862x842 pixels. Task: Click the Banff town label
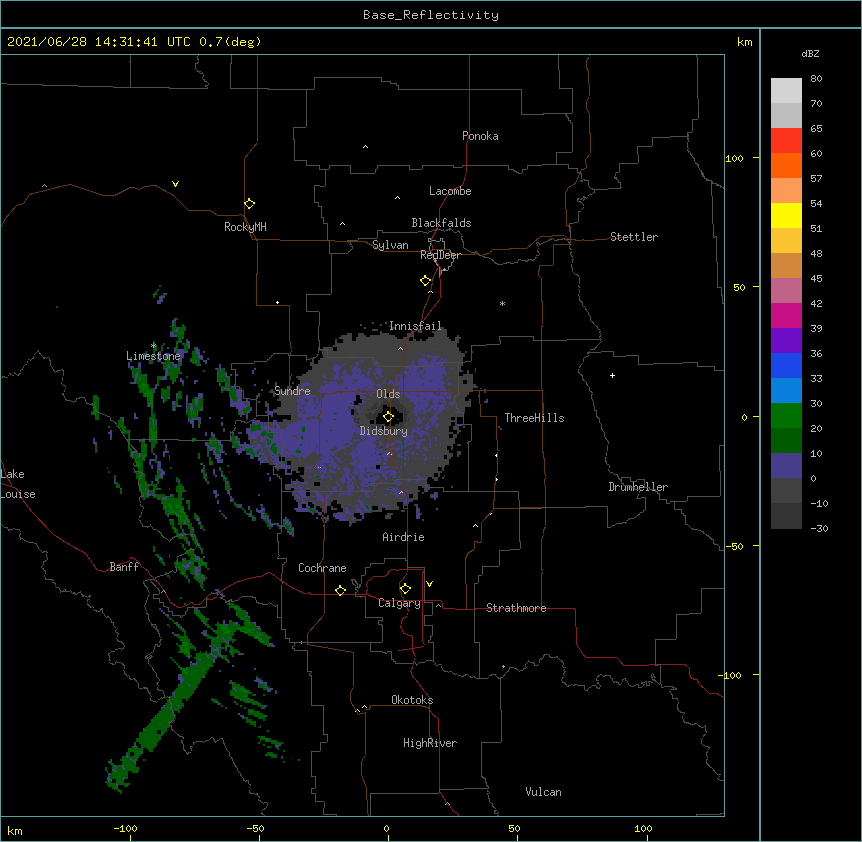[124, 567]
